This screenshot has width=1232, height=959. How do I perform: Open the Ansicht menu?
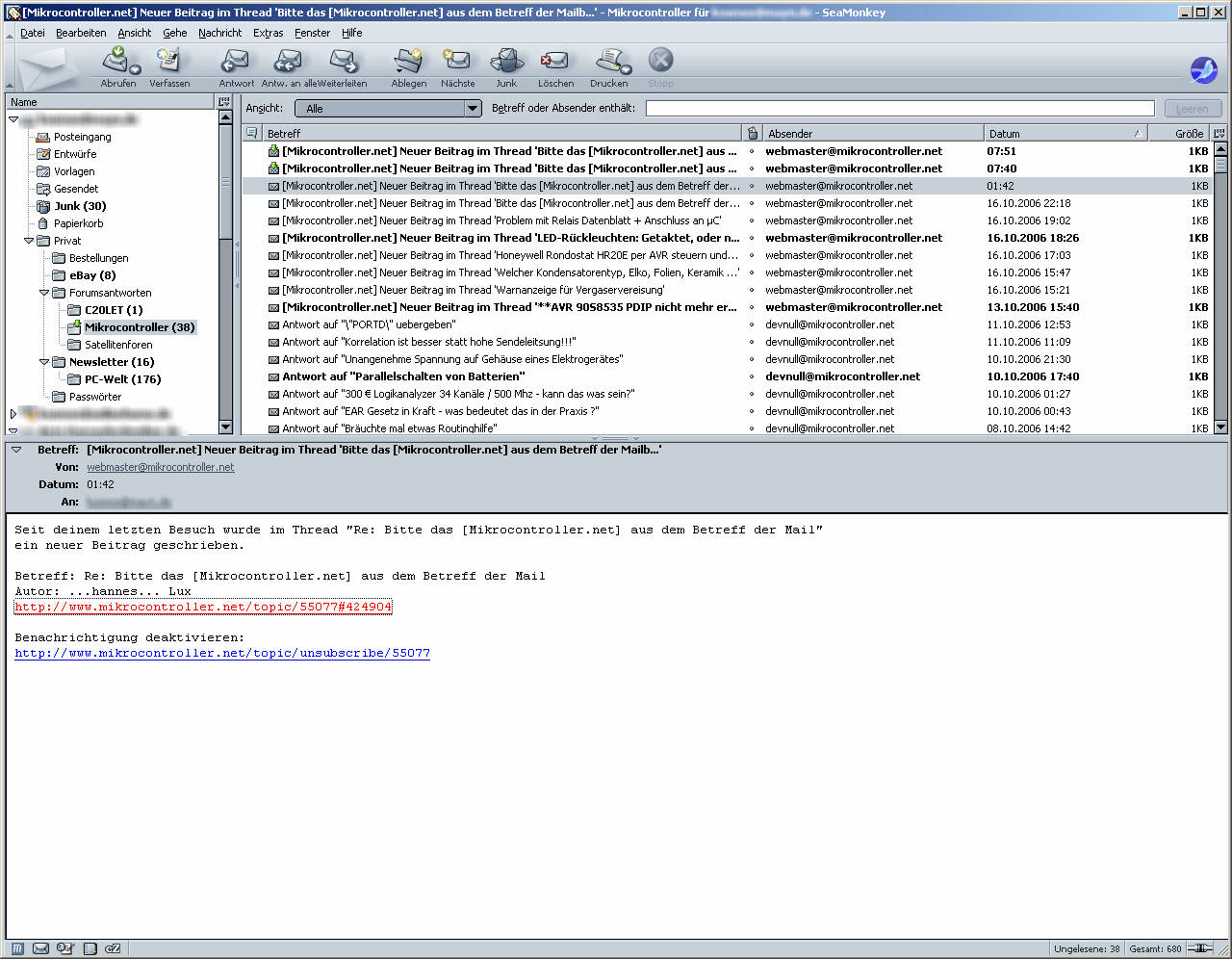coord(135,33)
